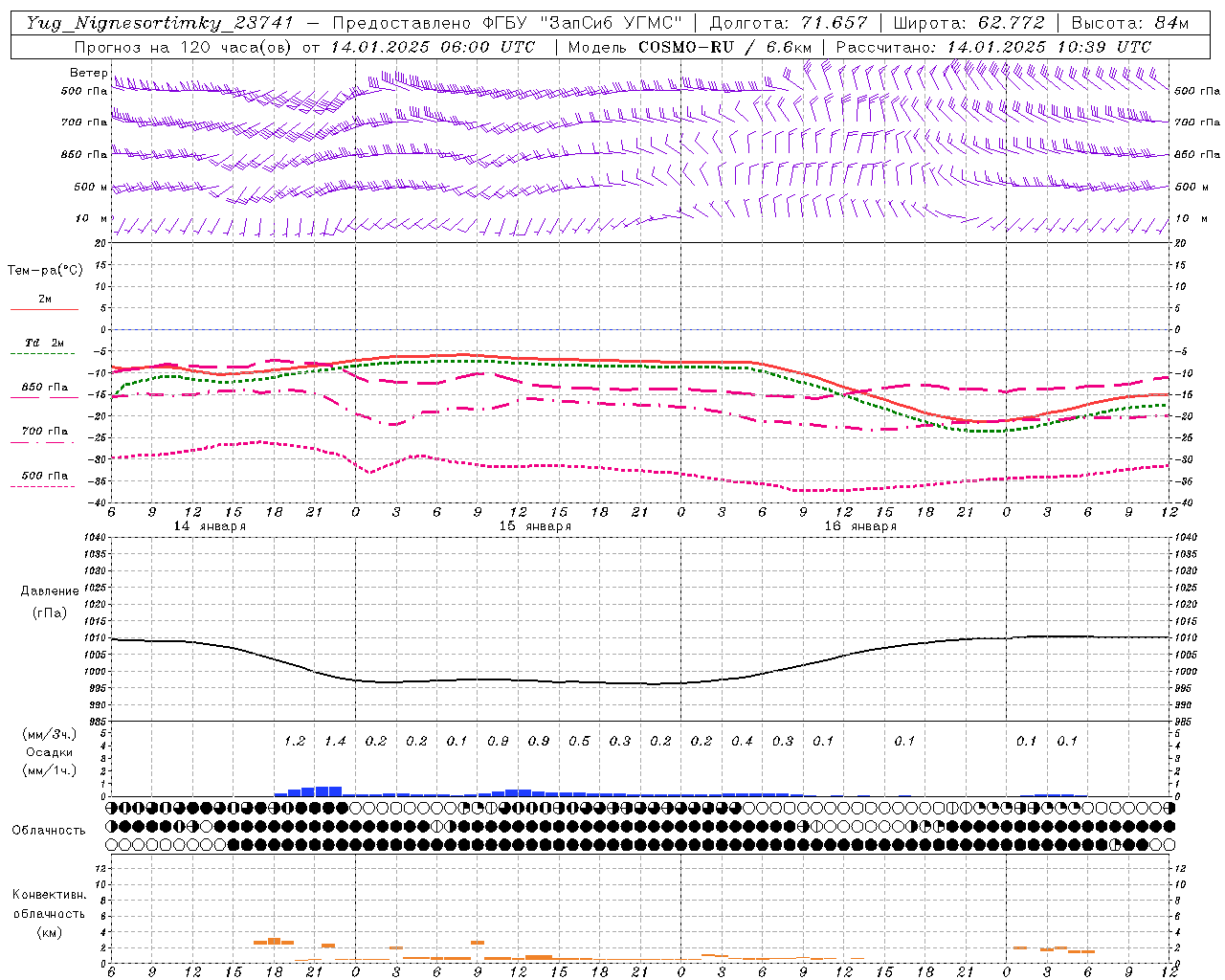Click the "Давление" pressure panel label

50,591
